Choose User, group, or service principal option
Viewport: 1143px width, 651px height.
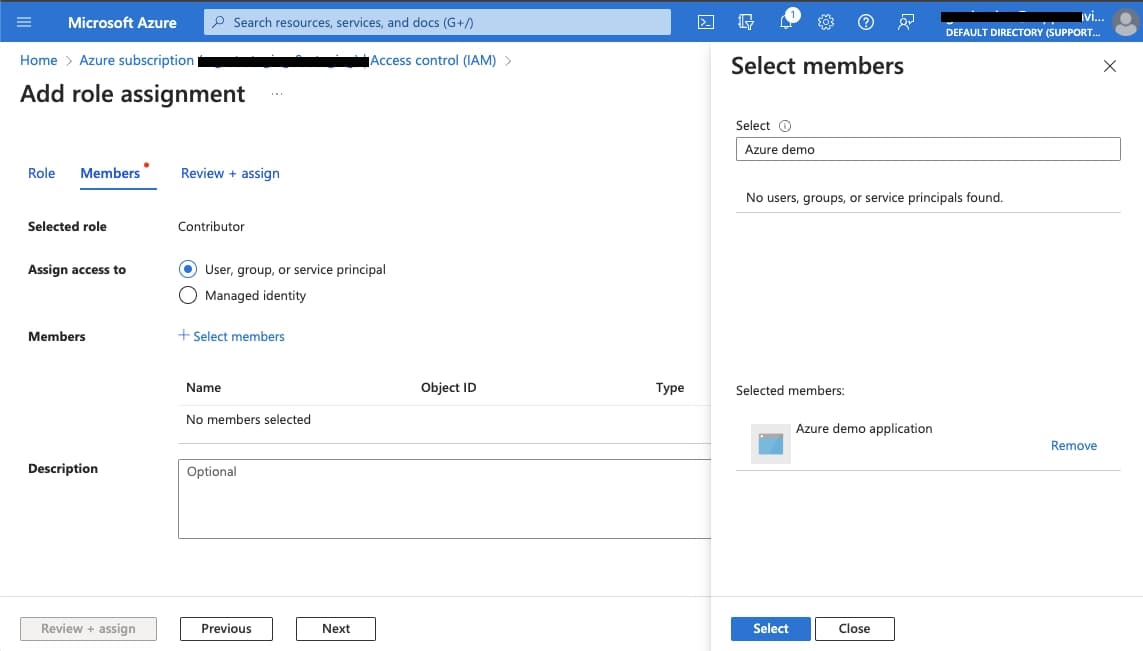click(x=188, y=269)
